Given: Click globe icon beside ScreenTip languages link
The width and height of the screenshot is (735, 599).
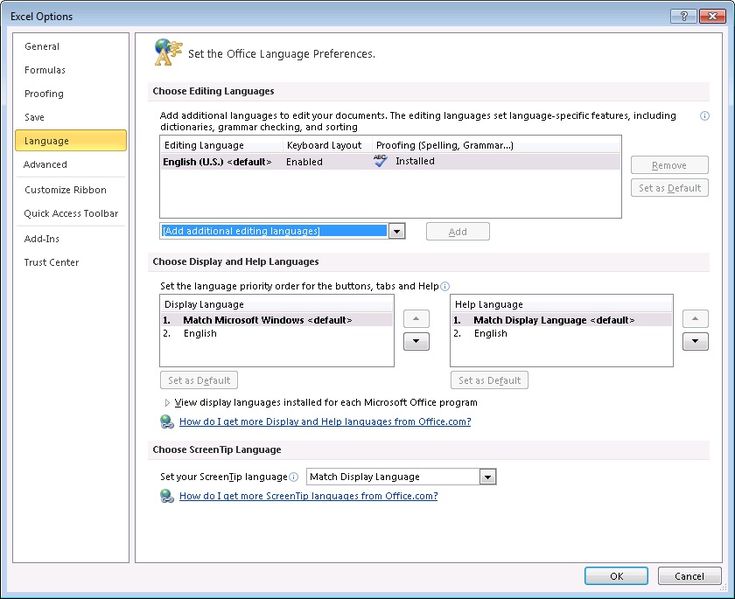Looking at the screenshot, I should tap(167, 496).
